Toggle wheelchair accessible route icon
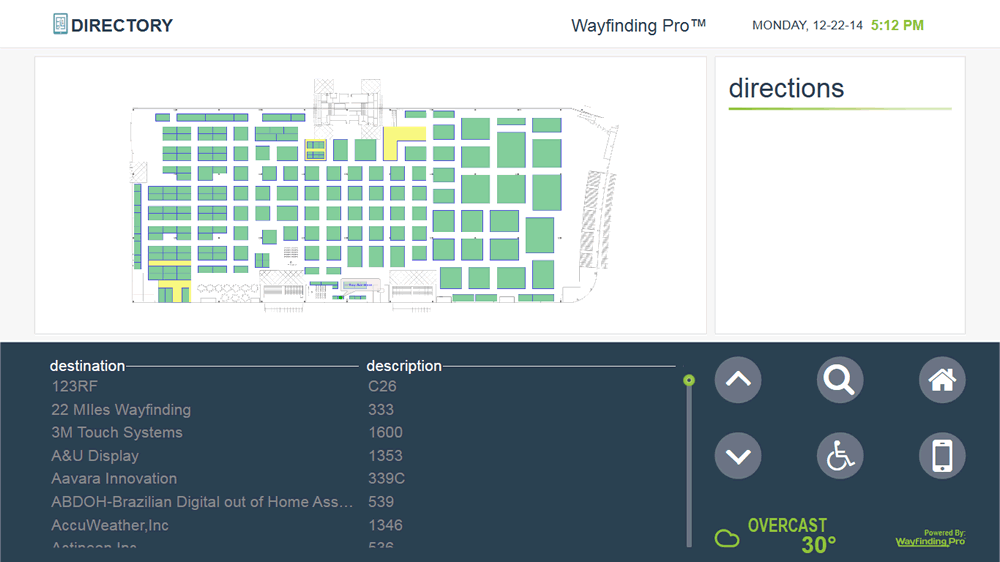The height and width of the screenshot is (562, 1000). click(x=840, y=457)
